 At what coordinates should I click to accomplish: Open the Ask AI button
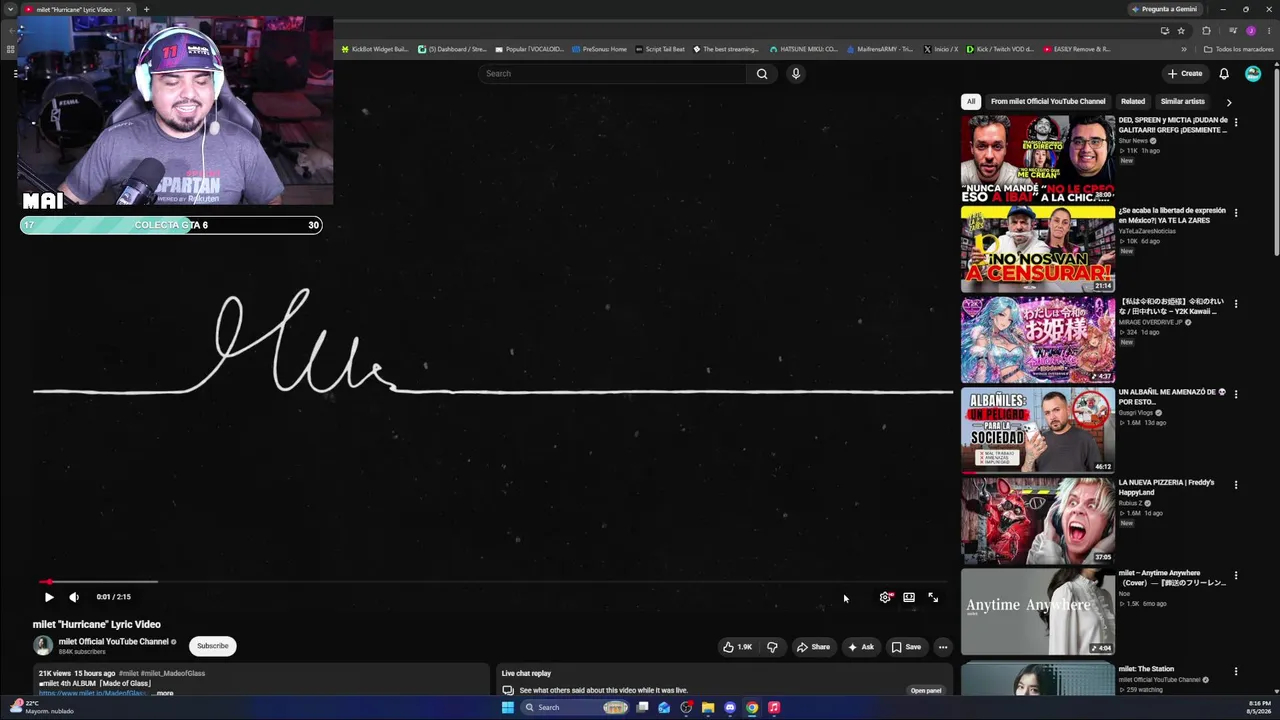click(860, 647)
